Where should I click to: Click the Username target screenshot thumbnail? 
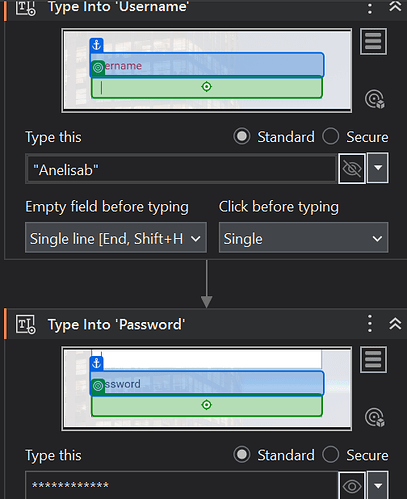tap(207, 70)
